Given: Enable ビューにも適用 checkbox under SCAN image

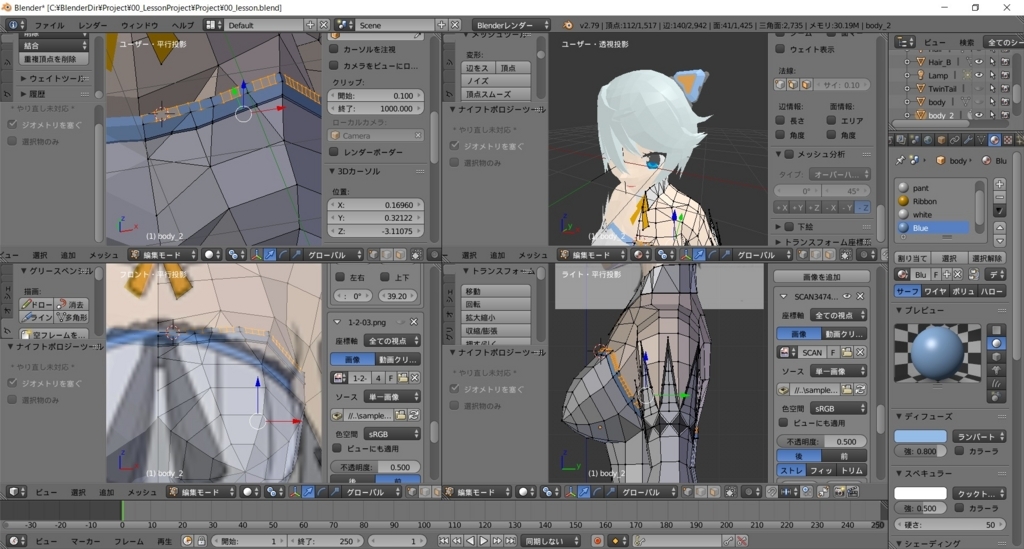Looking at the screenshot, I should tap(783, 422).
